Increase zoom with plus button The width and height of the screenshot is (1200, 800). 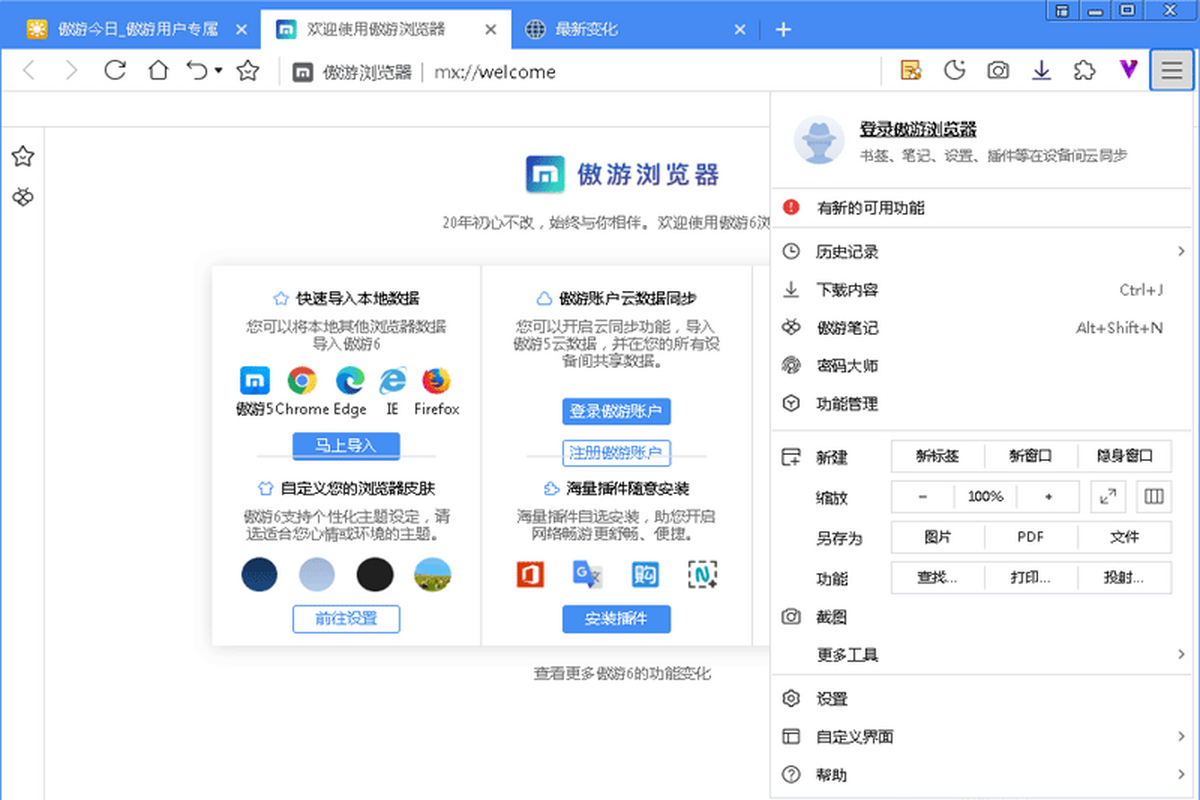[1048, 497]
